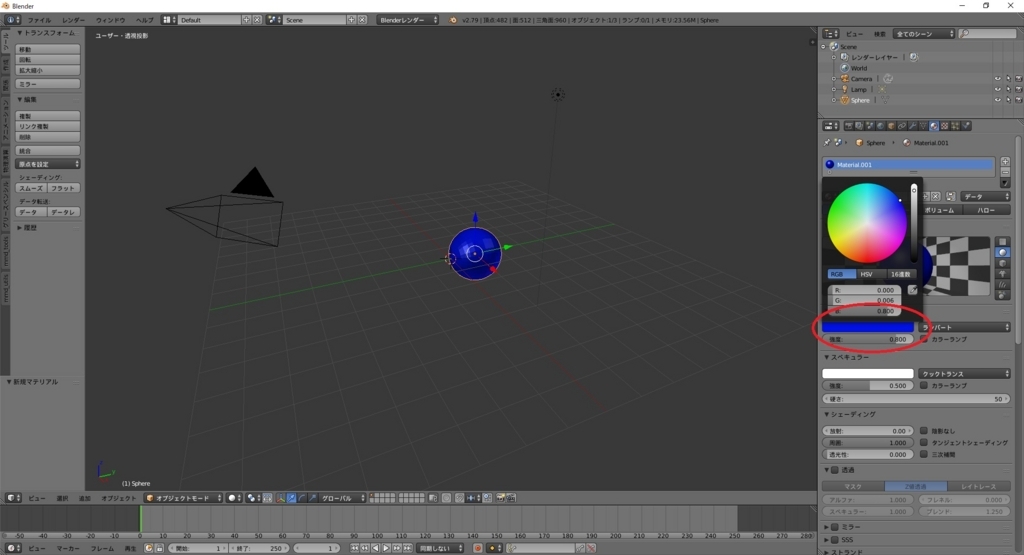1024x555 pixels.
Task: Open the Object Data properties tab icon
Action: (923, 126)
